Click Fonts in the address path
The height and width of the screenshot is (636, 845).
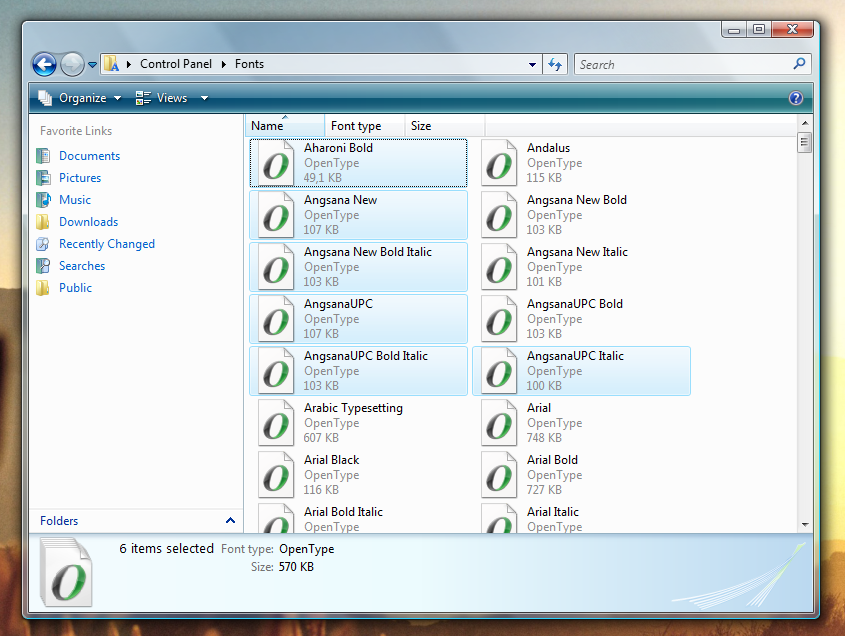[x=249, y=64]
